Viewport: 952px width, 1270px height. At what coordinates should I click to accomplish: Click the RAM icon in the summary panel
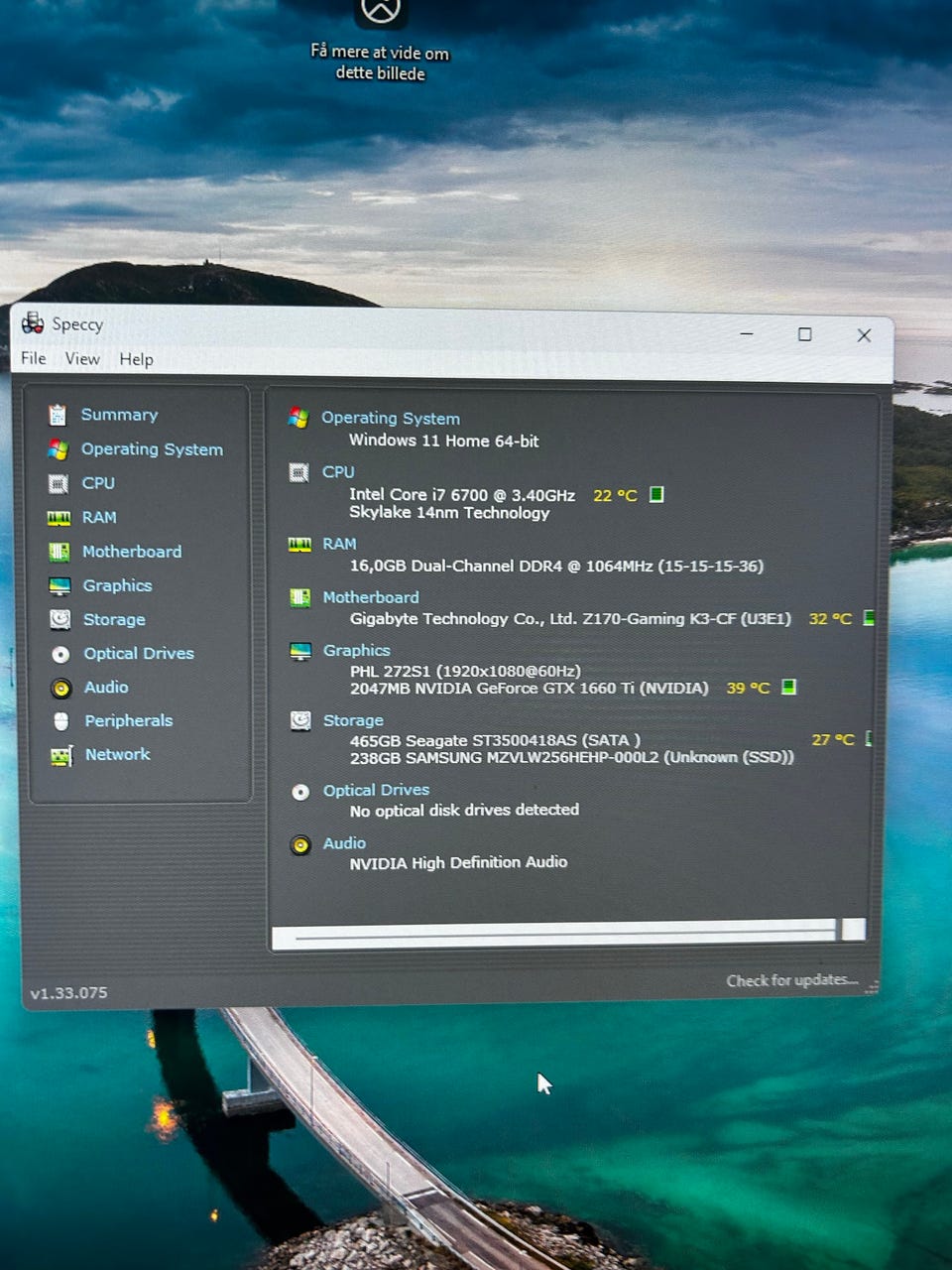click(x=299, y=544)
